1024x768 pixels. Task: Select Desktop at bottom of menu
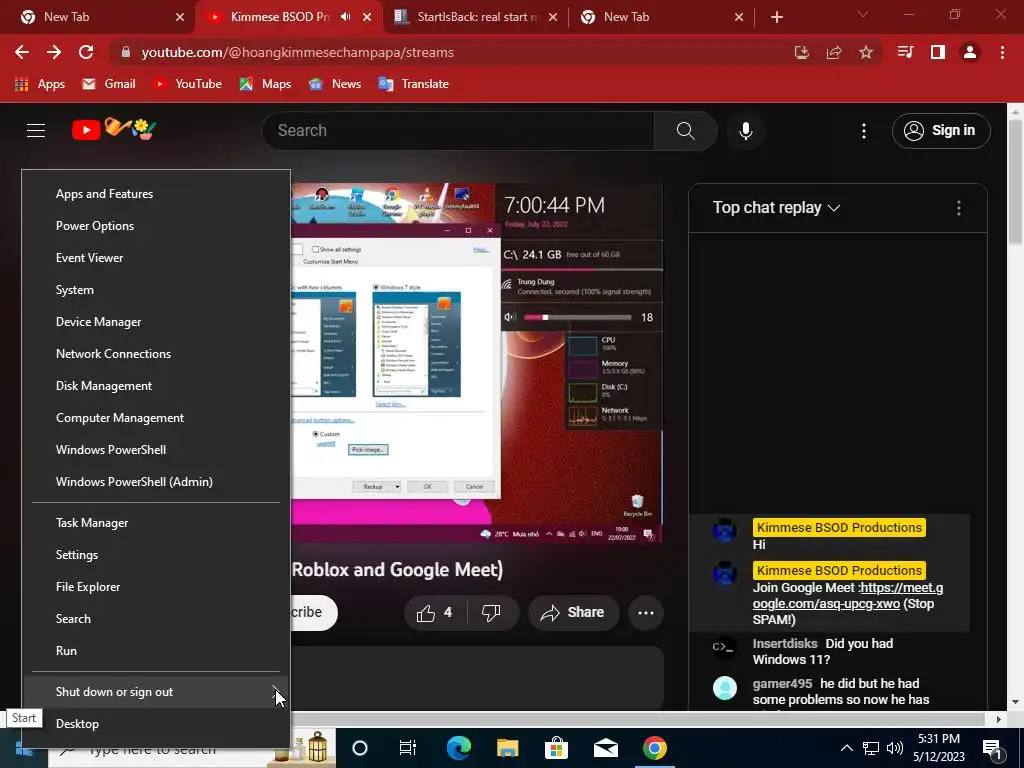click(157, 724)
